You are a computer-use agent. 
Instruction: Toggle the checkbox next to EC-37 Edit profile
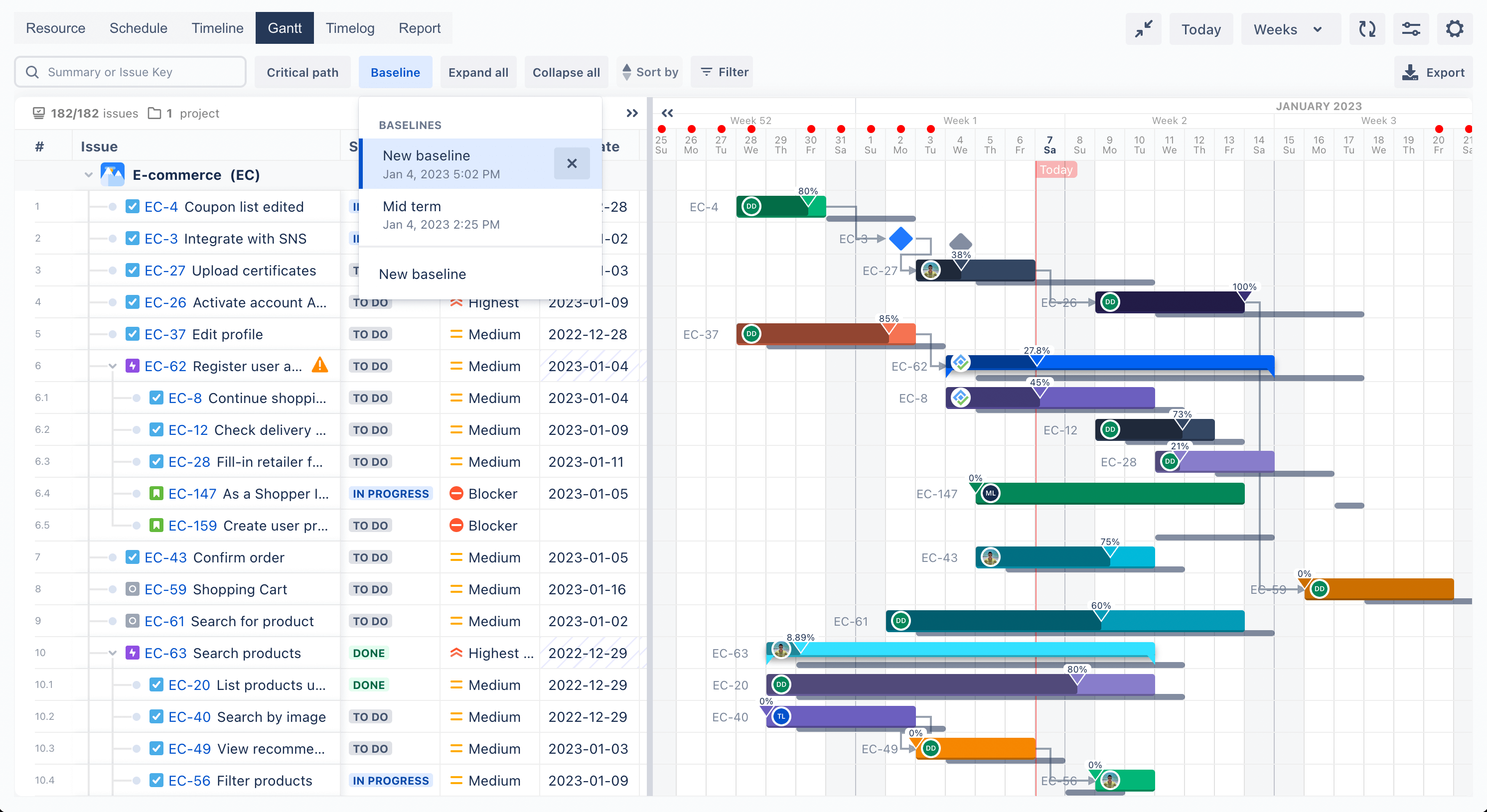[x=132, y=334]
